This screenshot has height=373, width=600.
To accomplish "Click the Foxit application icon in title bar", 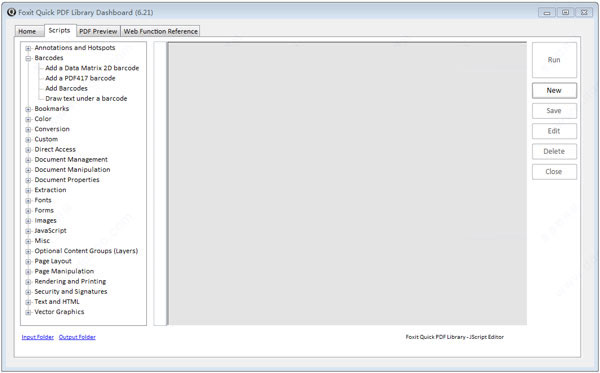I will point(11,12).
